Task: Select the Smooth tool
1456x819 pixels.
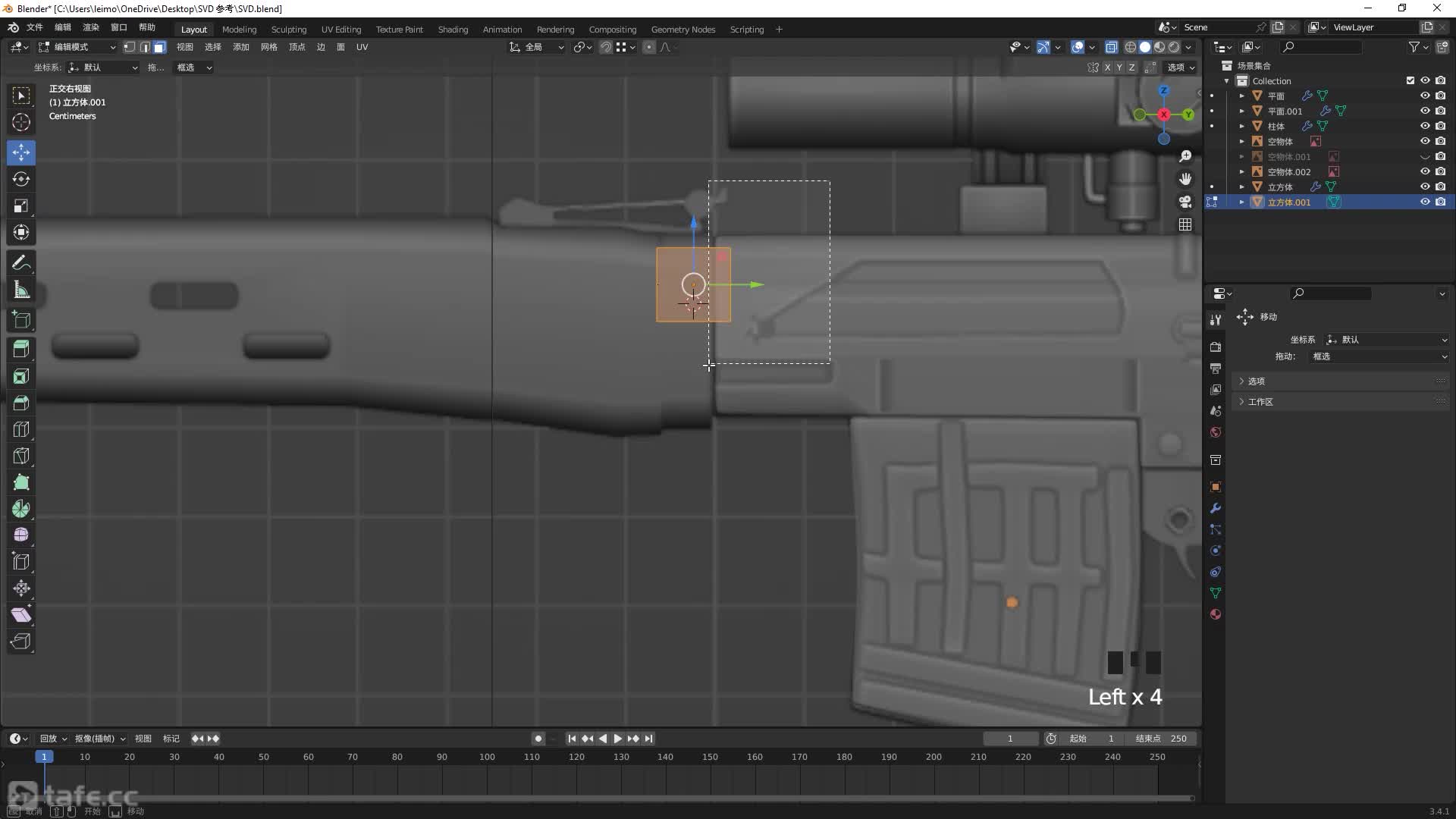Action: click(21, 535)
